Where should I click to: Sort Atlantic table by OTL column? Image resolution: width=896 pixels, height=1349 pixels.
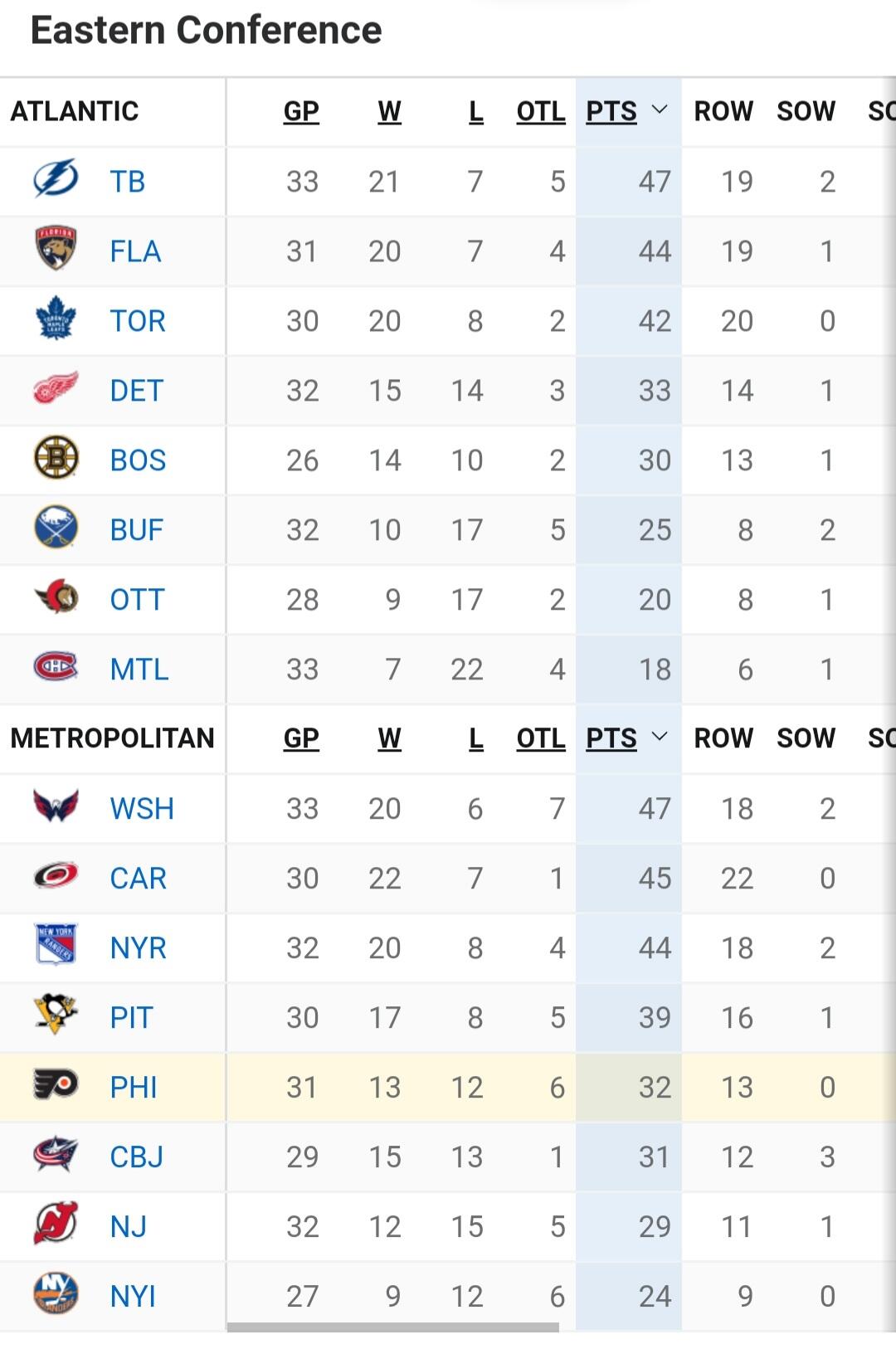coord(541,111)
